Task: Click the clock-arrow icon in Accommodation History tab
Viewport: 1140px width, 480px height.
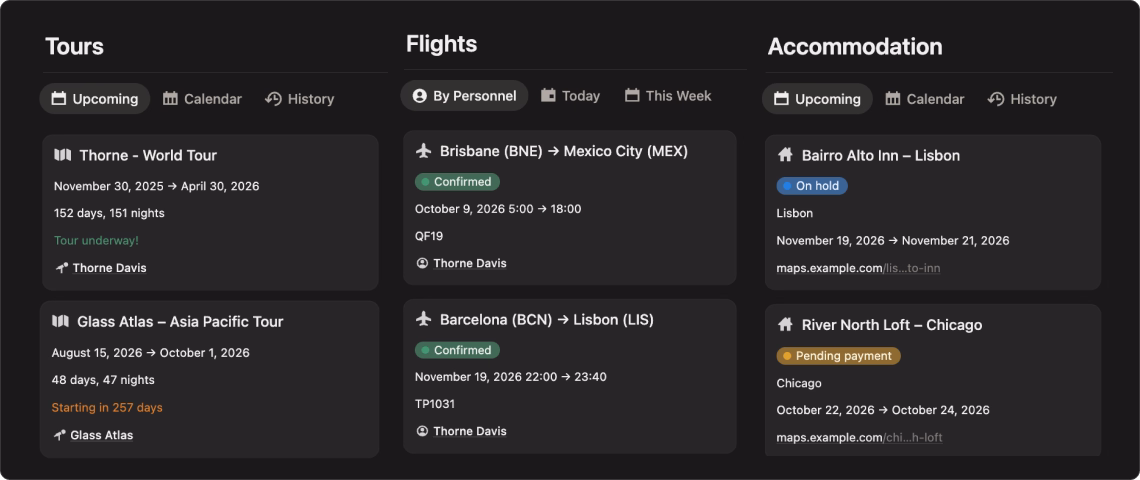Action: point(996,99)
